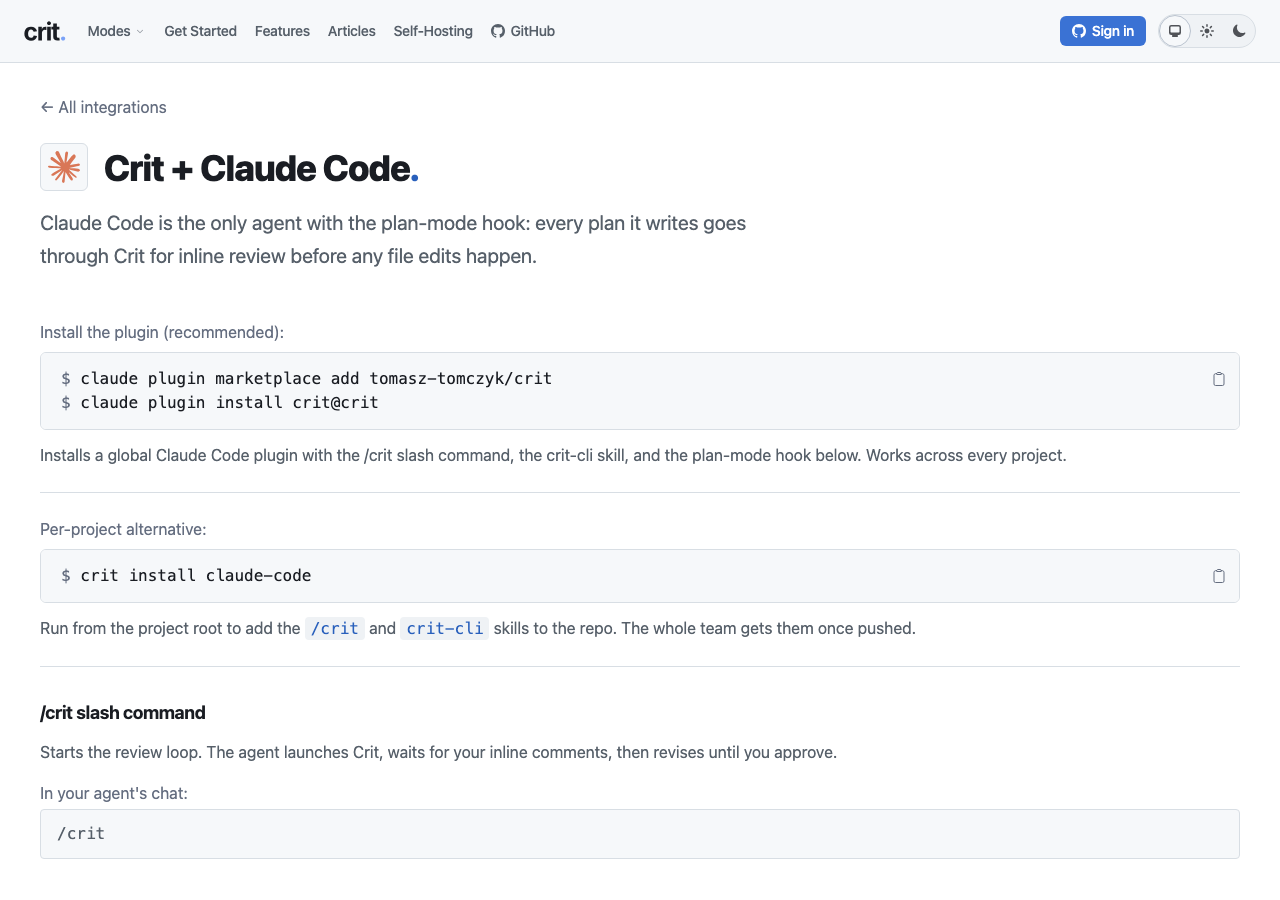Click the 'crit install claude-code' command text
Image resolution: width=1280 pixels, height=900 pixels.
[196, 575]
